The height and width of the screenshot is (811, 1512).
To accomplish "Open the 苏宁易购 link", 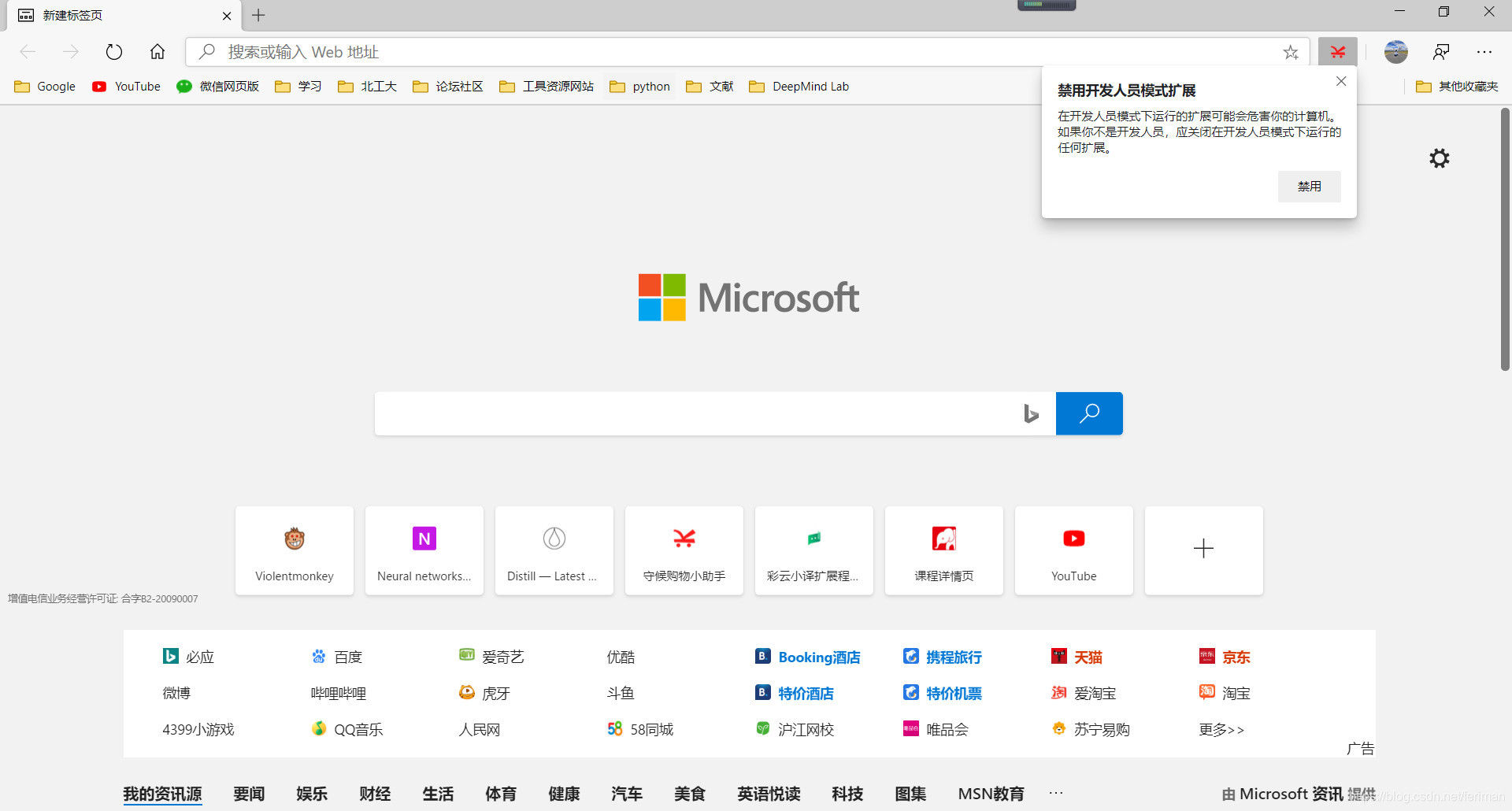I will [x=1091, y=729].
